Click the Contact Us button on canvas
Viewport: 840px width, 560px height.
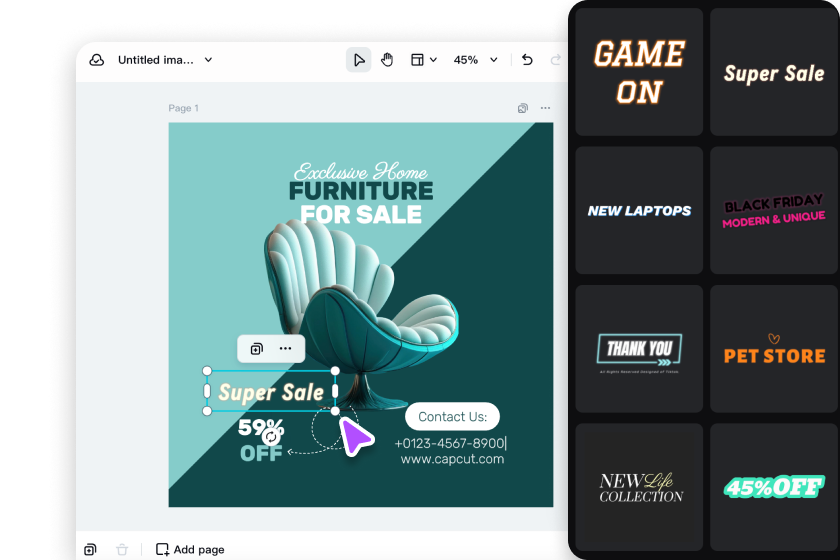pos(452,416)
